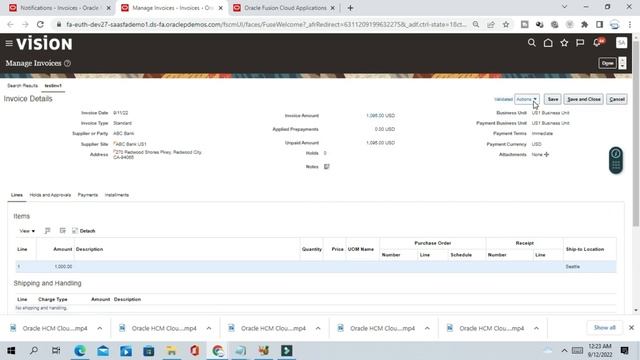Open the action center notifications
The image size is (640, 360).
(624, 351)
